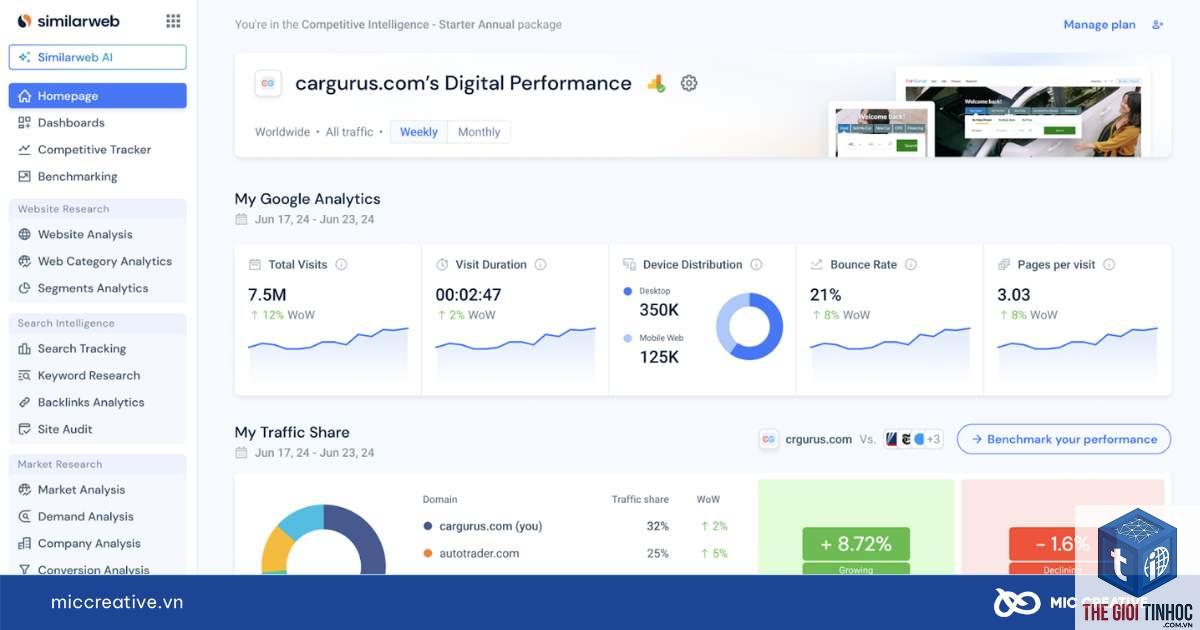This screenshot has height=630, width=1200.
Task: Open the apps grid icon beside the Similarweb logo
Action: pos(173,21)
